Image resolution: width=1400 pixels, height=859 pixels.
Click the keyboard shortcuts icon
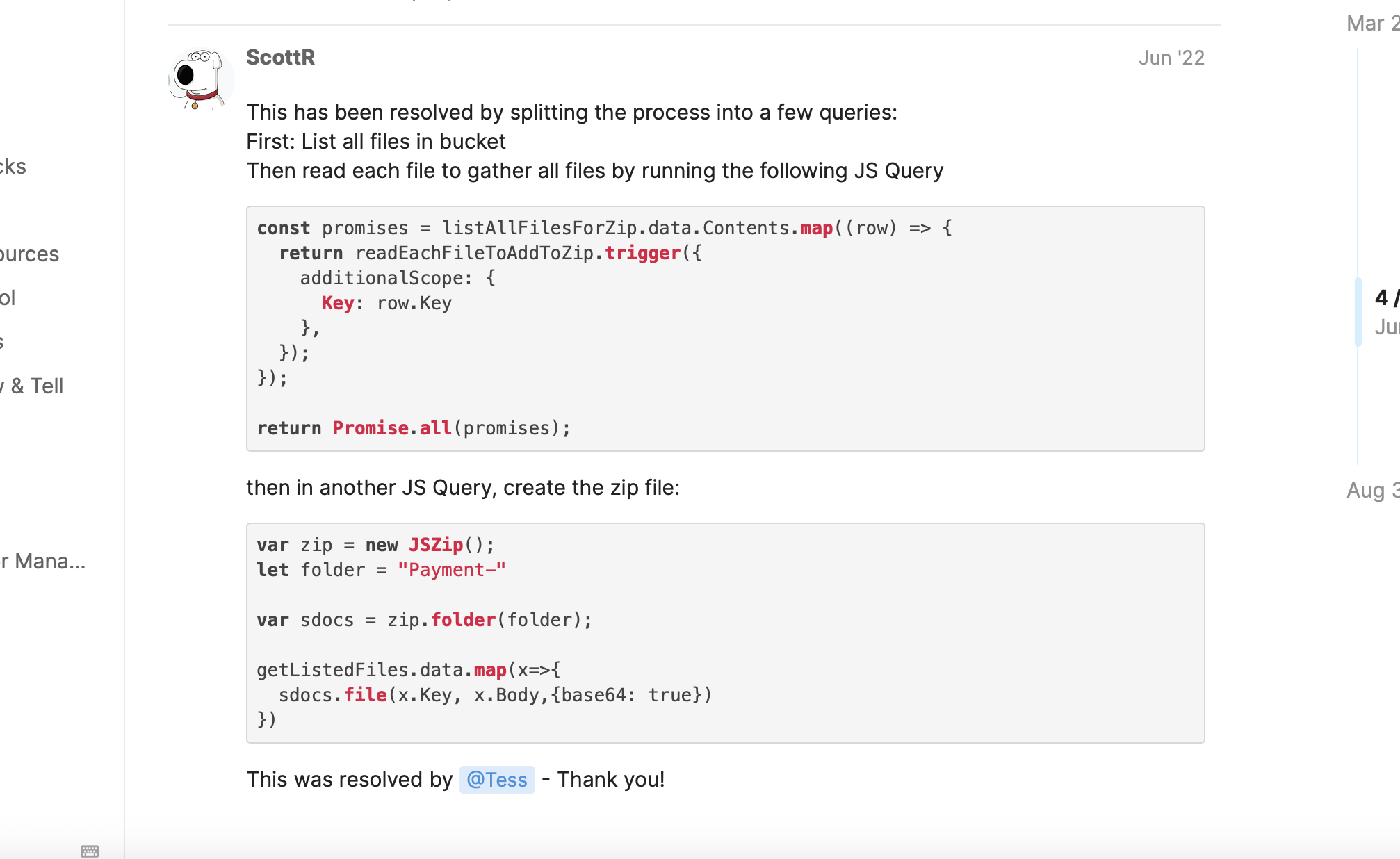pyautogui.click(x=90, y=851)
